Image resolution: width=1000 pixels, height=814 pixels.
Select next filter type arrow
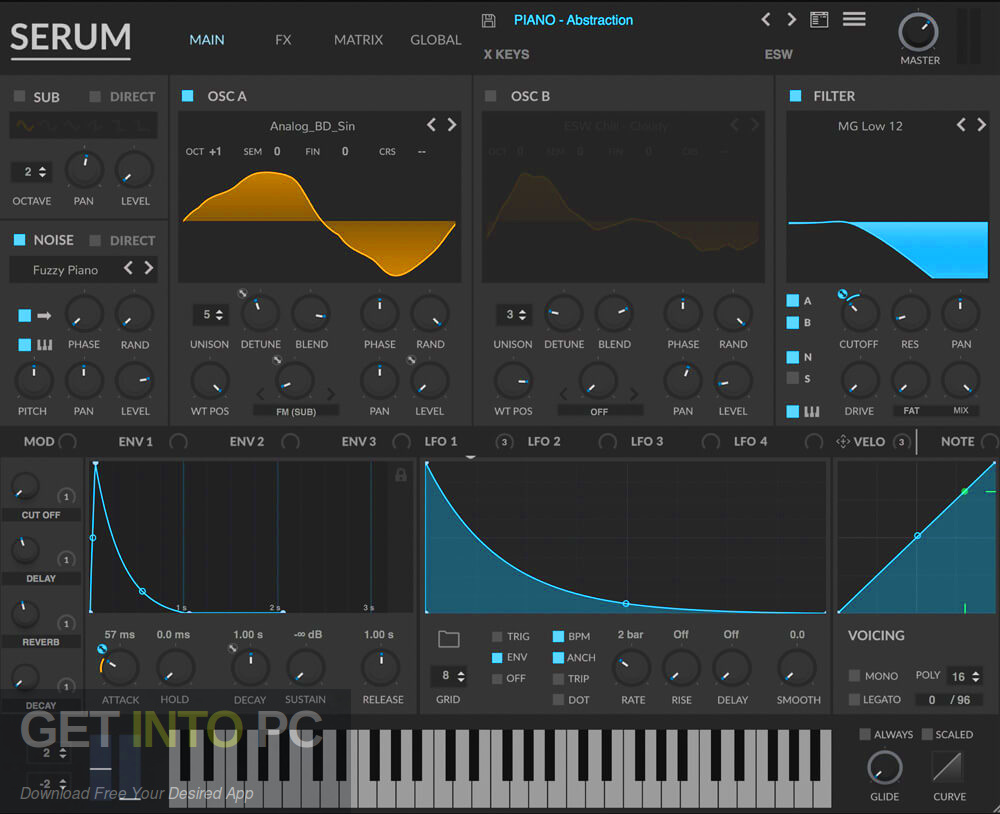(981, 125)
